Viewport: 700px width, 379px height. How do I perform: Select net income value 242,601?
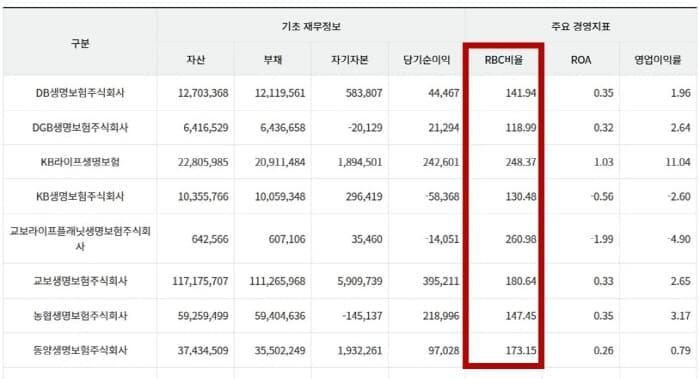coord(441,162)
